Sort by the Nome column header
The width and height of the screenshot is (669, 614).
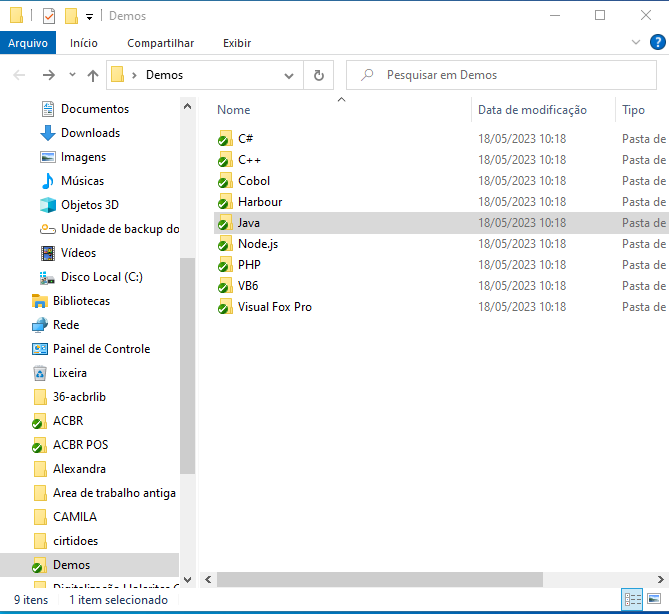(x=233, y=110)
